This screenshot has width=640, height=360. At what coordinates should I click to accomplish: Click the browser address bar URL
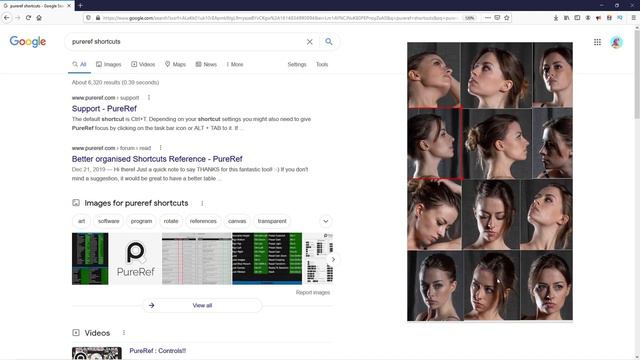(x=280, y=18)
